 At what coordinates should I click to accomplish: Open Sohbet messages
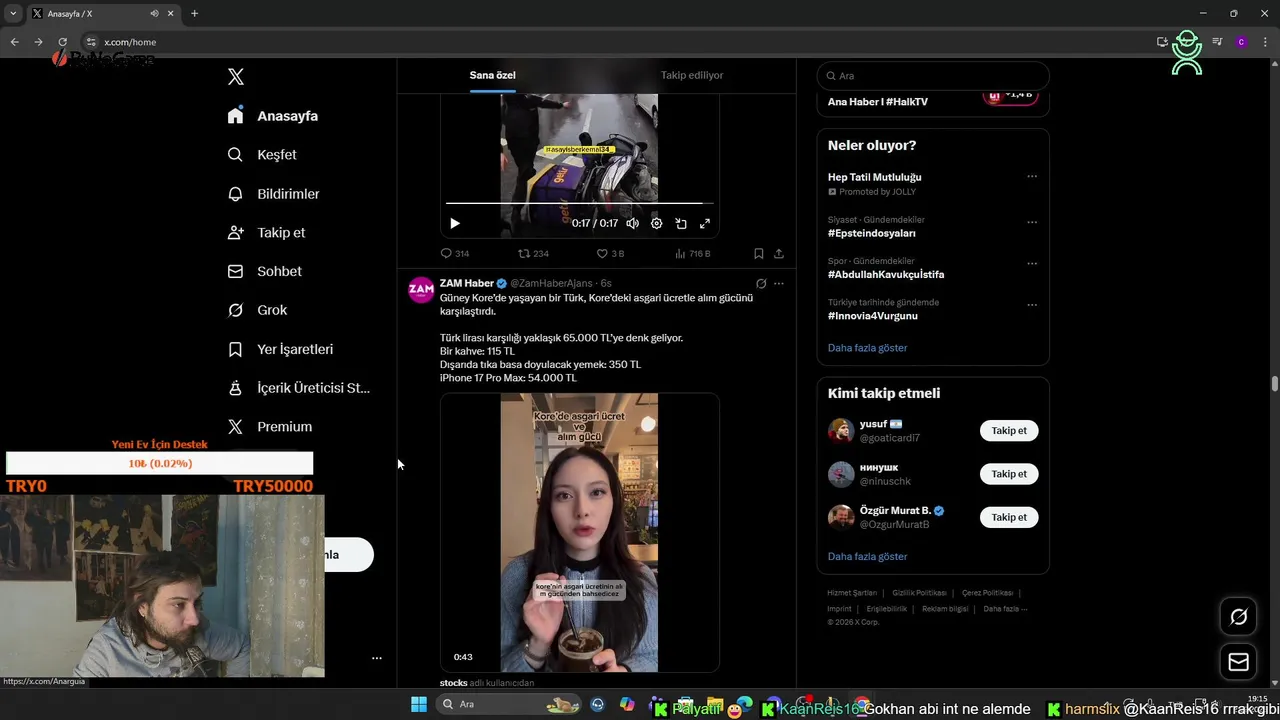click(x=264, y=271)
